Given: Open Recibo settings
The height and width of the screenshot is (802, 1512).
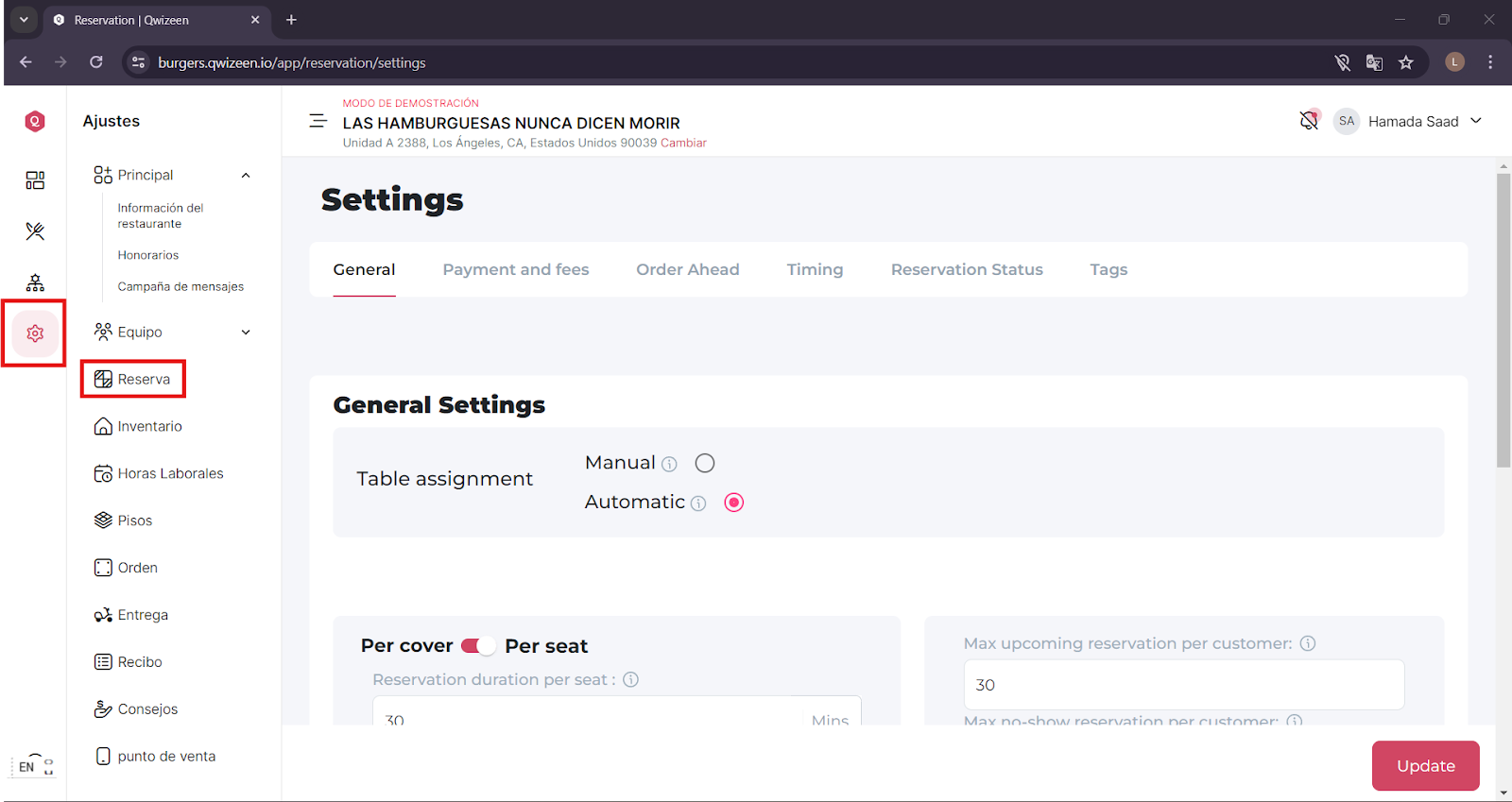Looking at the screenshot, I should [128, 662].
